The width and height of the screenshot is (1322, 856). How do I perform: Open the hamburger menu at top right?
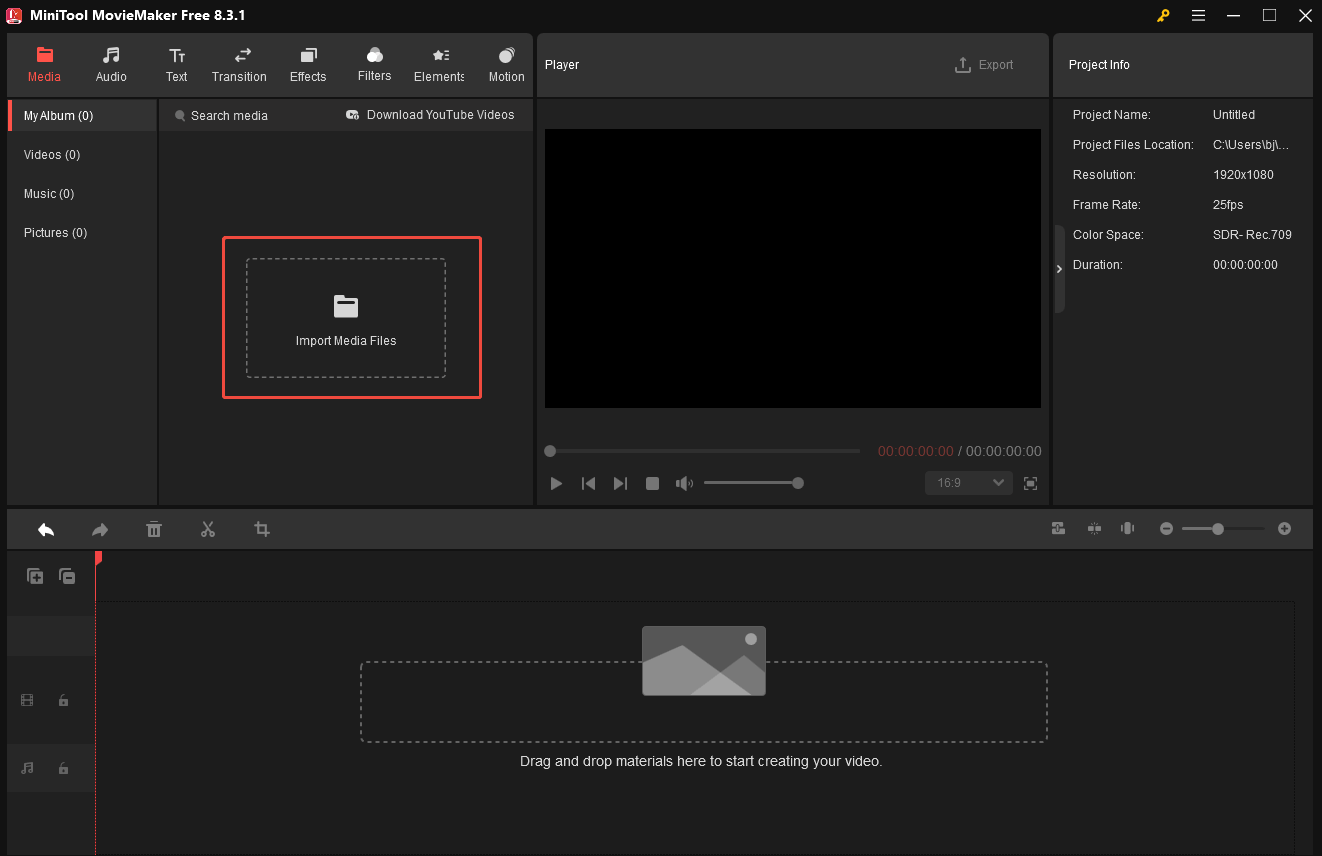point(1198,15)
